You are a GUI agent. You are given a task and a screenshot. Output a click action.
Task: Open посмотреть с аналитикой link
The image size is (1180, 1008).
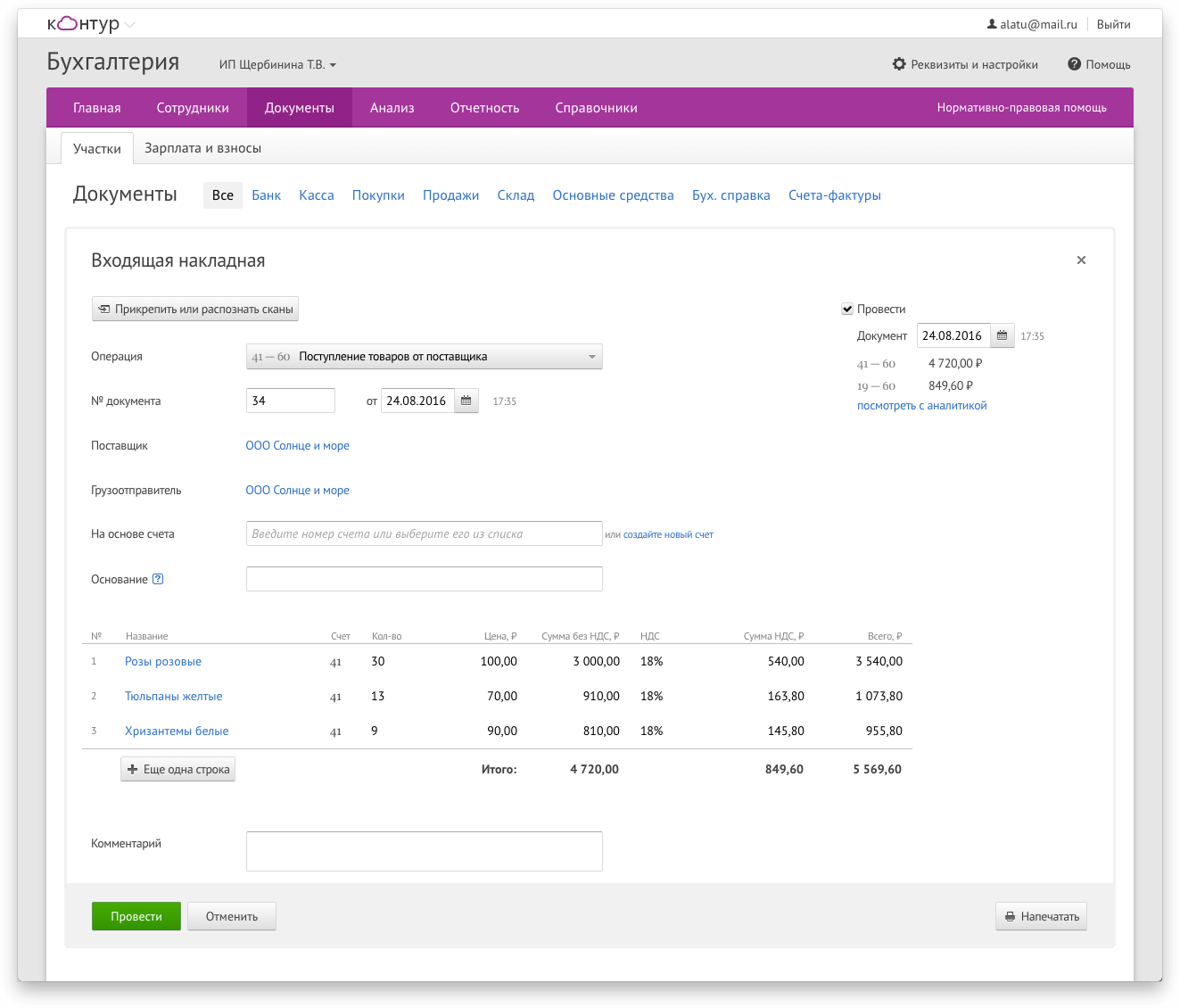pos(921,405)
